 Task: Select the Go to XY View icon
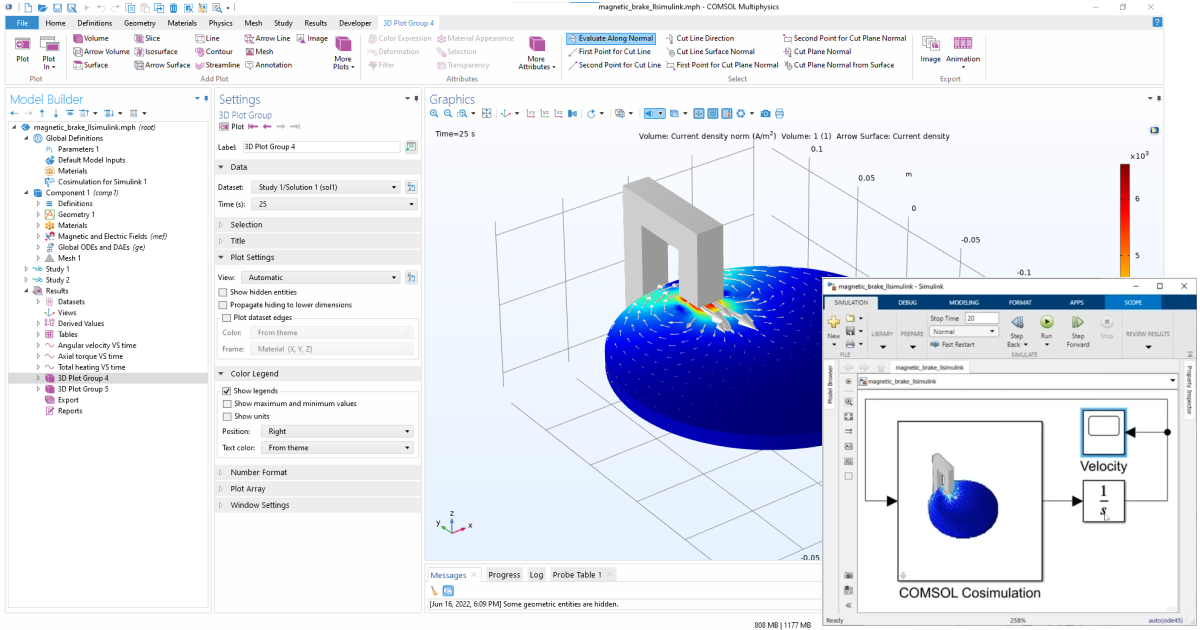click(530, 113)
